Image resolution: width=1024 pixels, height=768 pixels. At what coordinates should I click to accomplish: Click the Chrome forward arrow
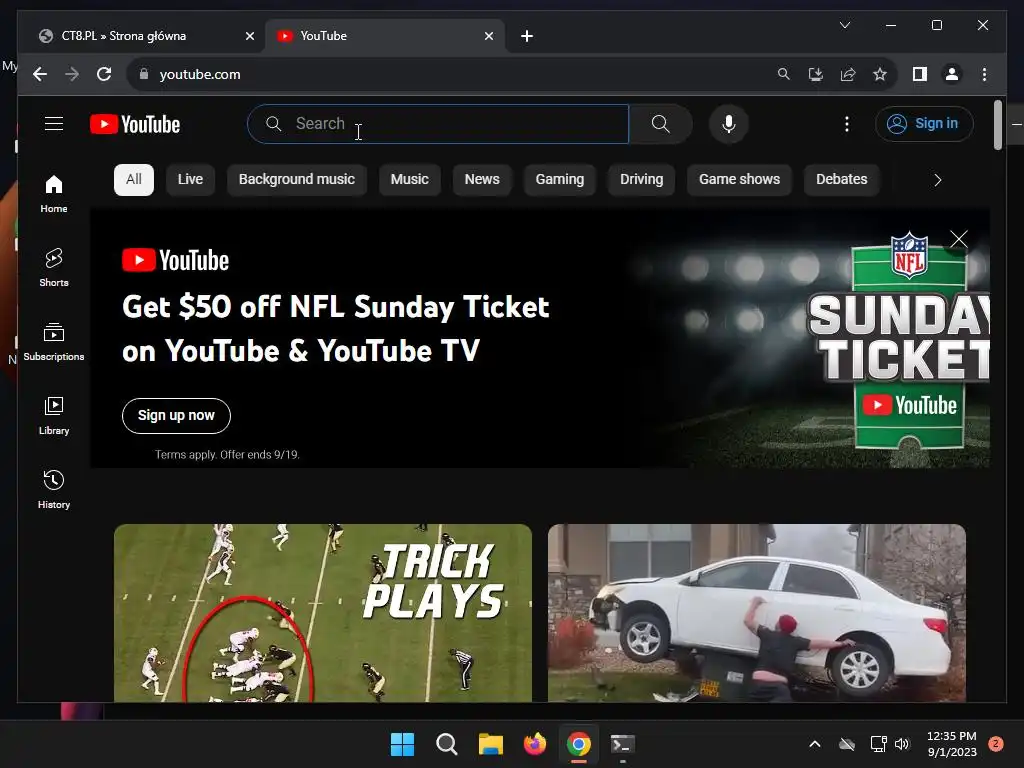pos(72,74)
